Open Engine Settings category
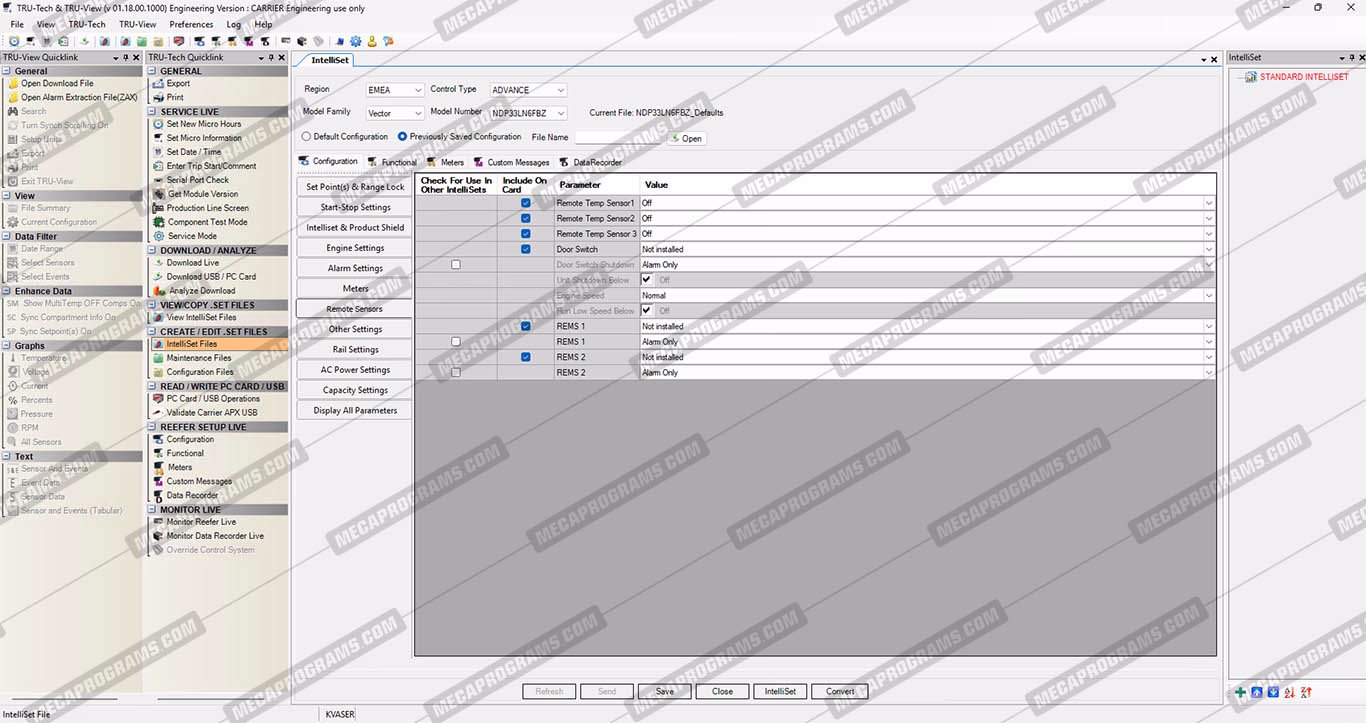The image size is (1366, 723). [x=355, y=248]
